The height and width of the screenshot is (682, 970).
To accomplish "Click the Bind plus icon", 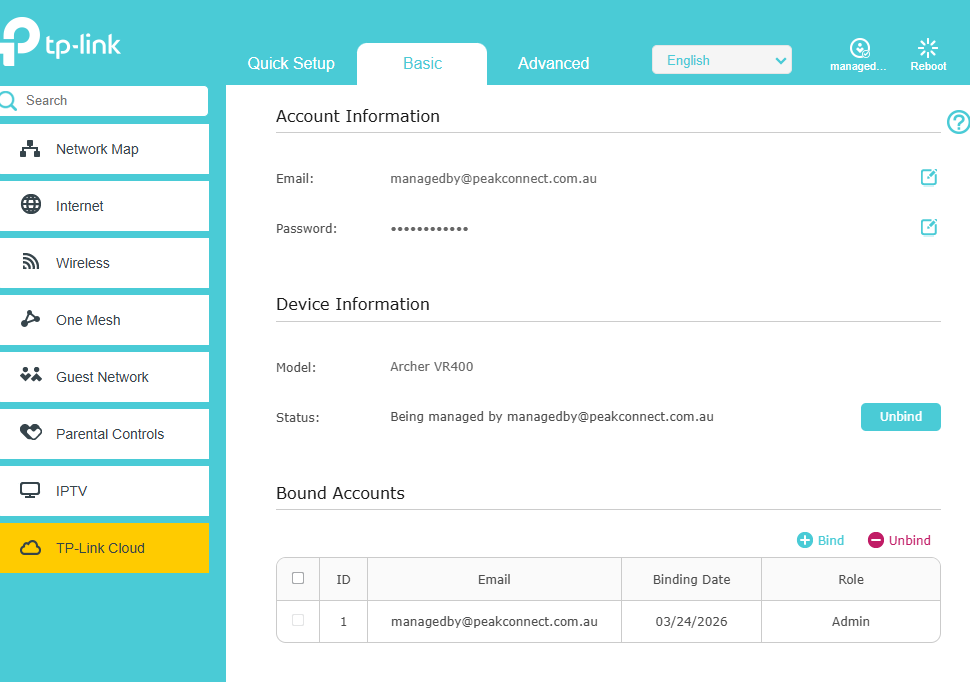I will [x=804, y=540].
